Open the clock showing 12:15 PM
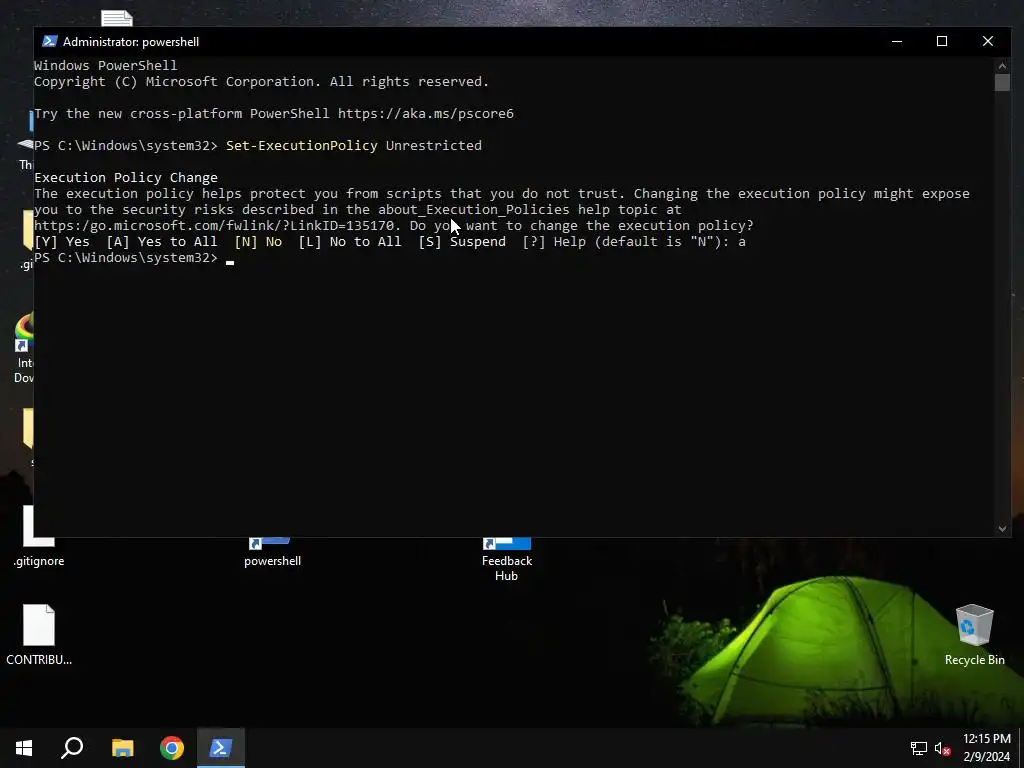 click(x=987, y=748)
